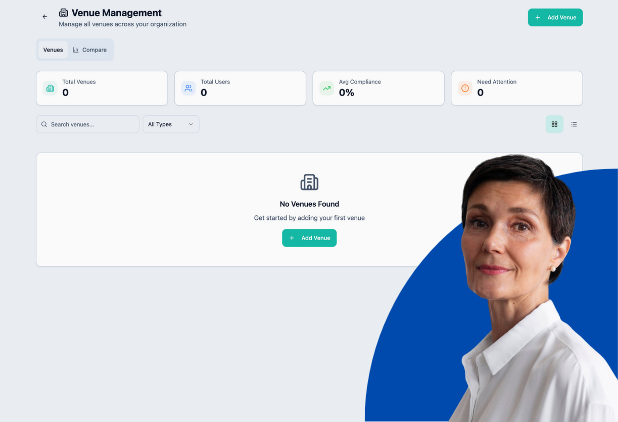Switch to grid view layout
618x422 pixels.
coord(554,124)
